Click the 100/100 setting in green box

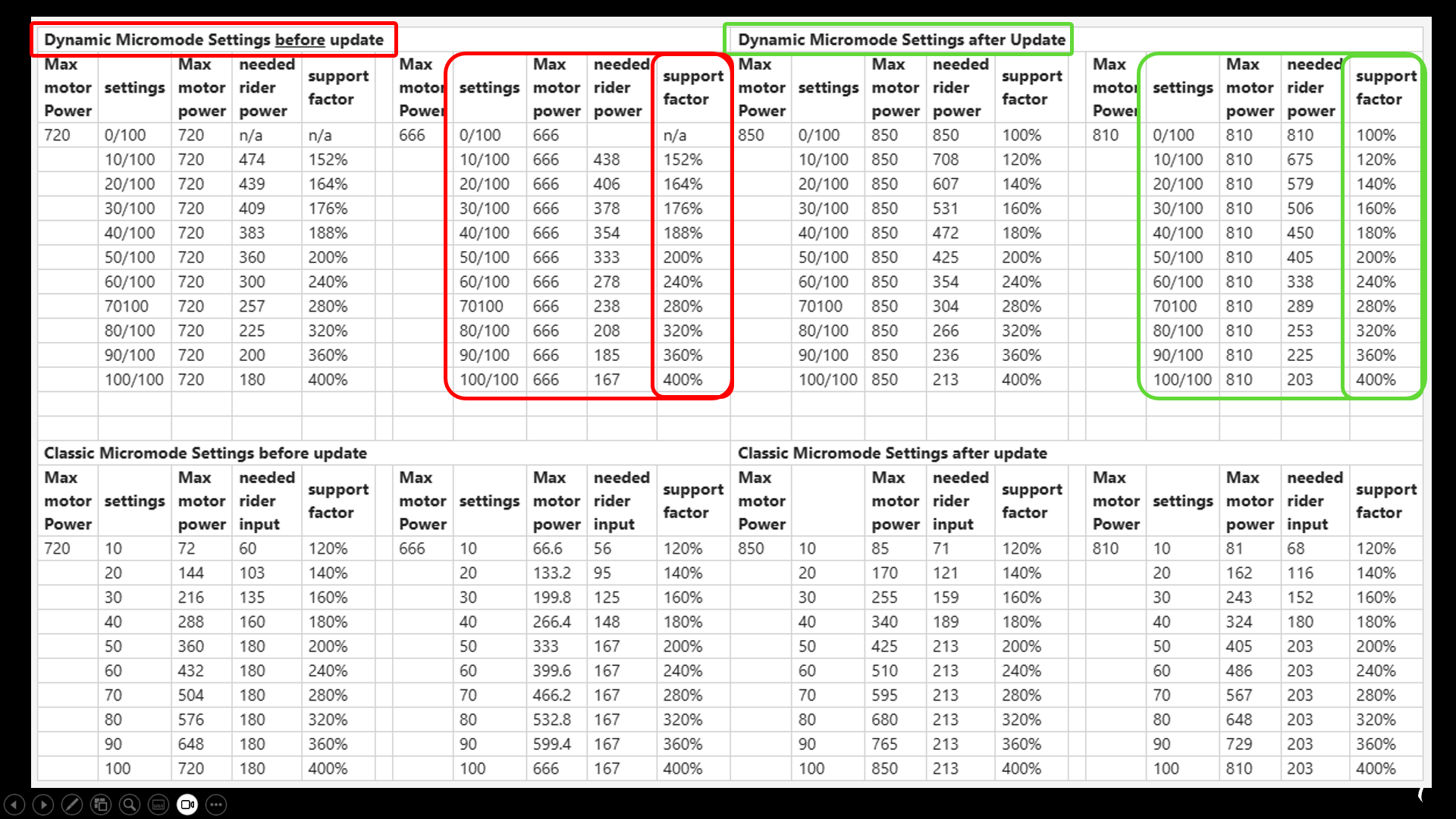point(1182,379)
